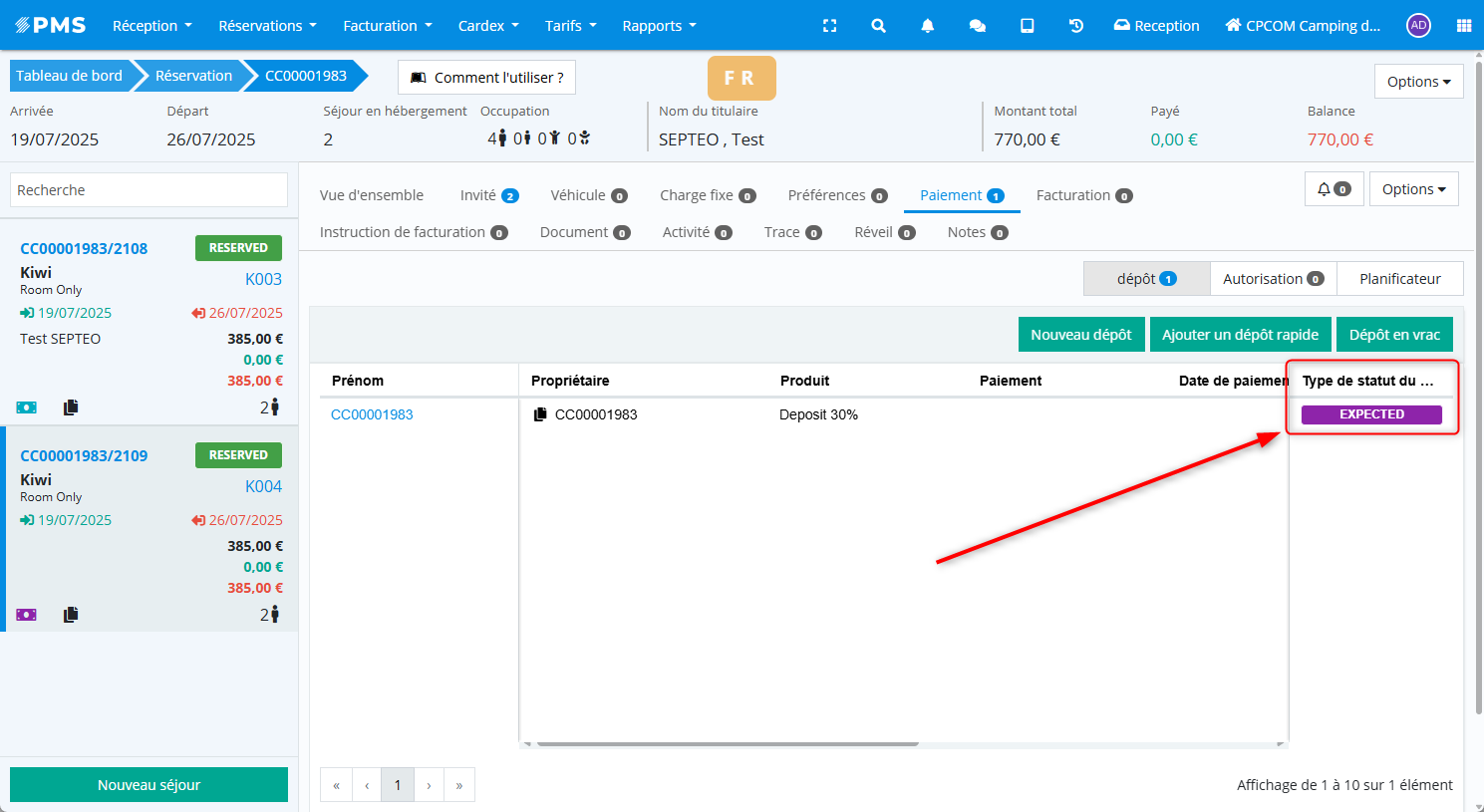This screenshot has width=1484, height=812.
Task: Click the Nouveau dépôt button
Action: 1080,335
